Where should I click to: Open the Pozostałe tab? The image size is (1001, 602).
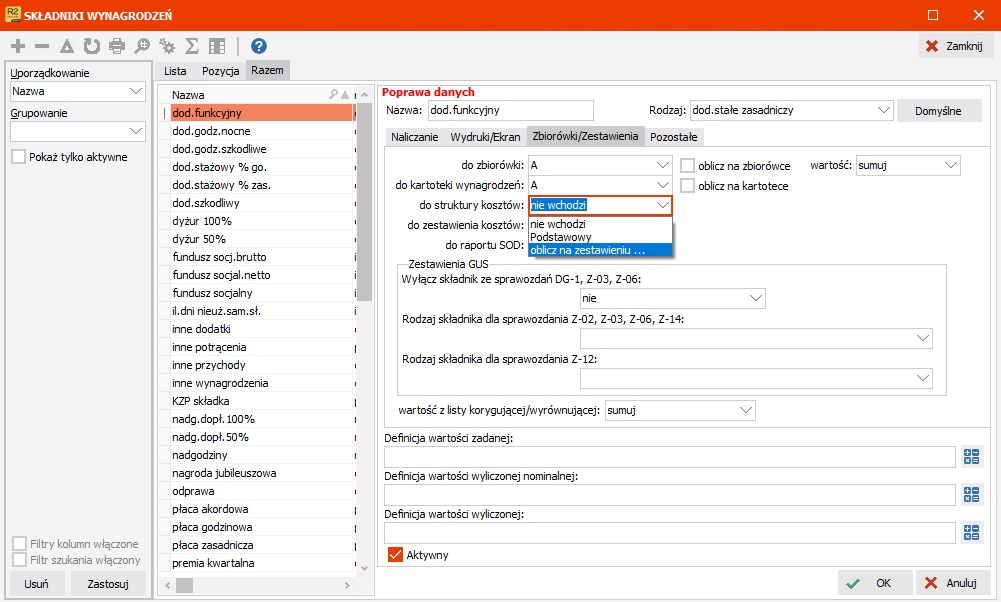674,137
